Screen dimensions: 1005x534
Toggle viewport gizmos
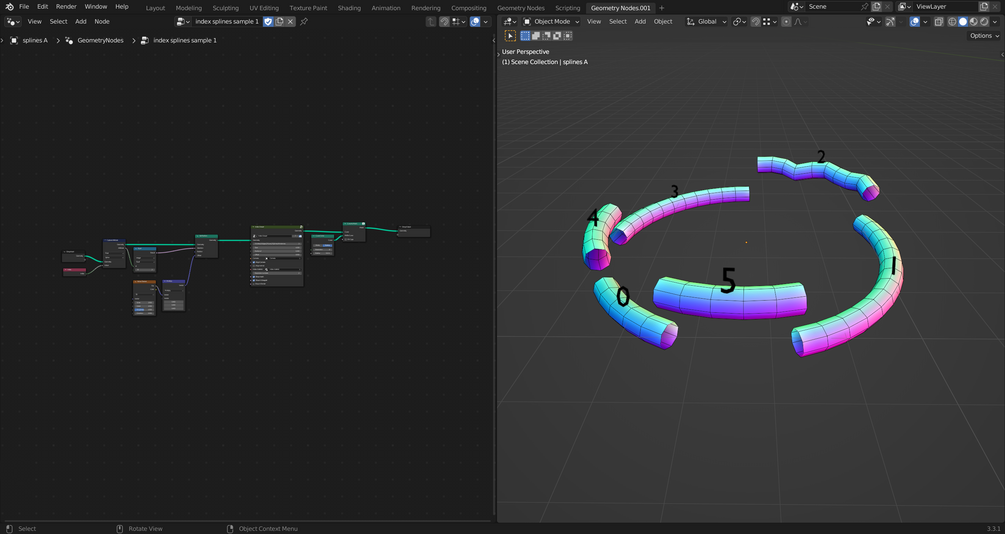click(890, 22)
